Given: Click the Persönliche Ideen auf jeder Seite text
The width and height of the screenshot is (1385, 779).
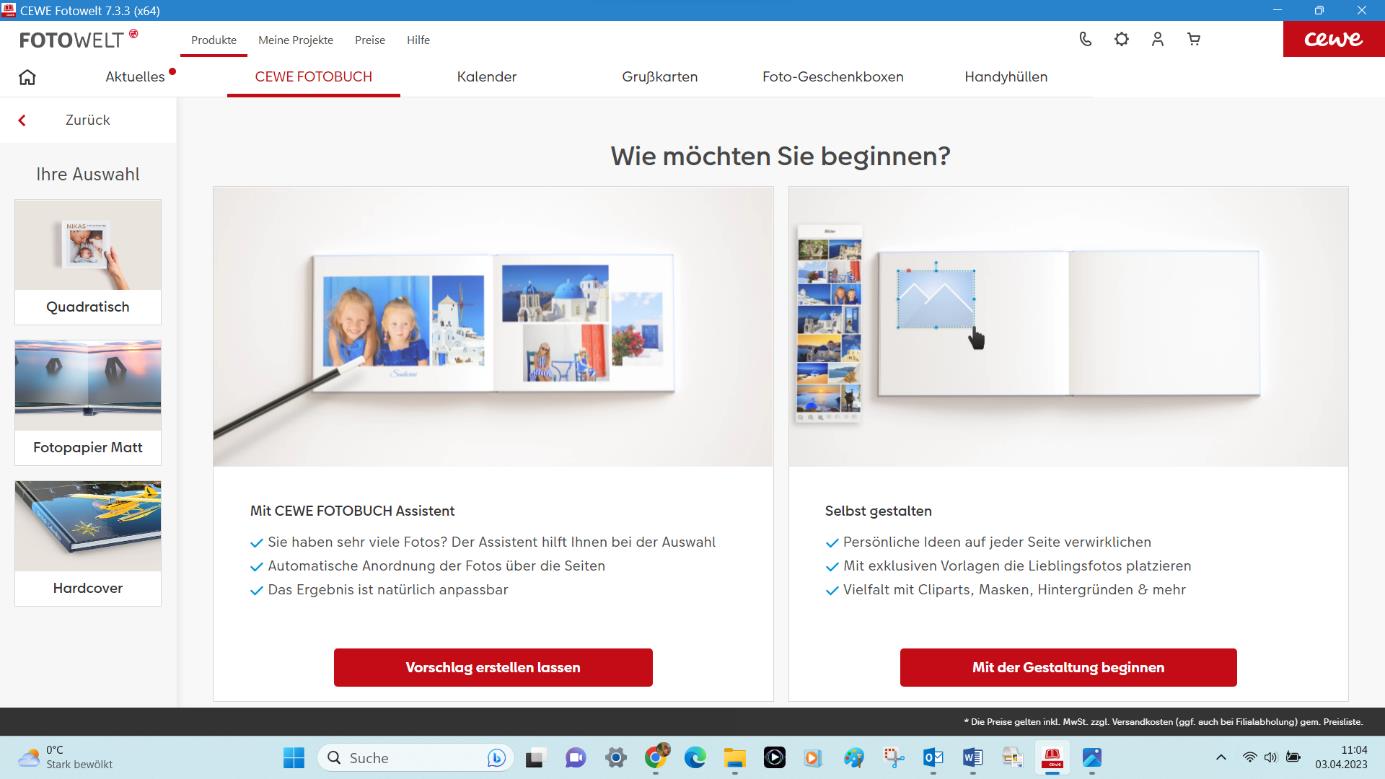Looking at the screenshot, I should click(x=997, y=542).
